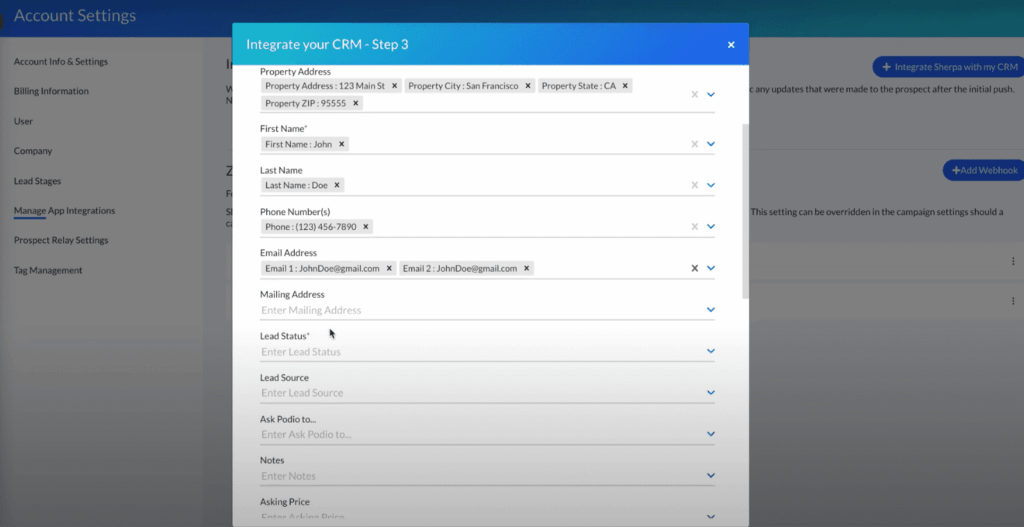Select Manage App Integrations in sidebar
Image resolution: width=1024 pixels, height=527 pixels.
(64, 211)
